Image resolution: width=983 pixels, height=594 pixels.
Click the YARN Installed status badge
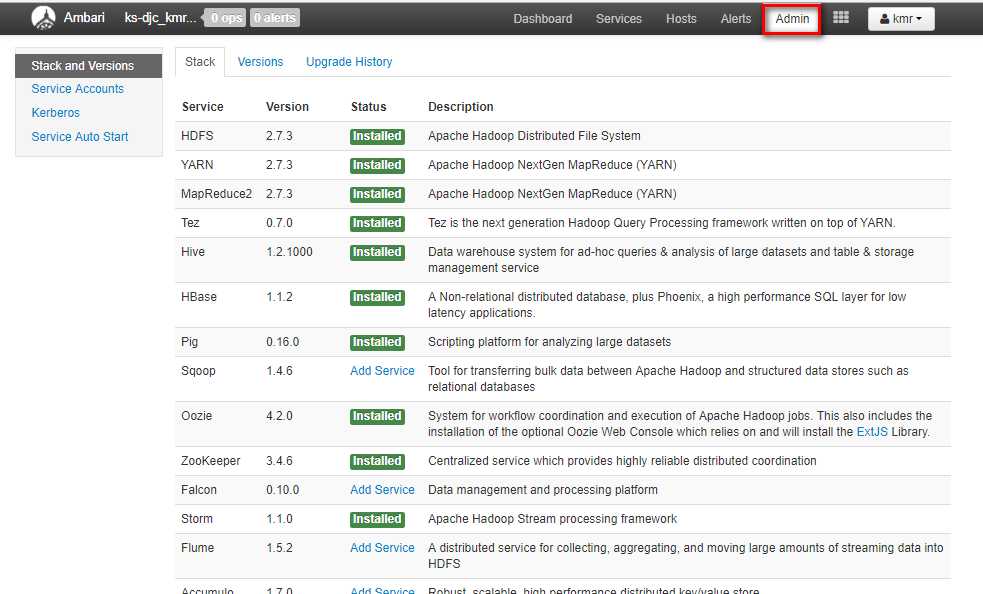pos(377,165)
